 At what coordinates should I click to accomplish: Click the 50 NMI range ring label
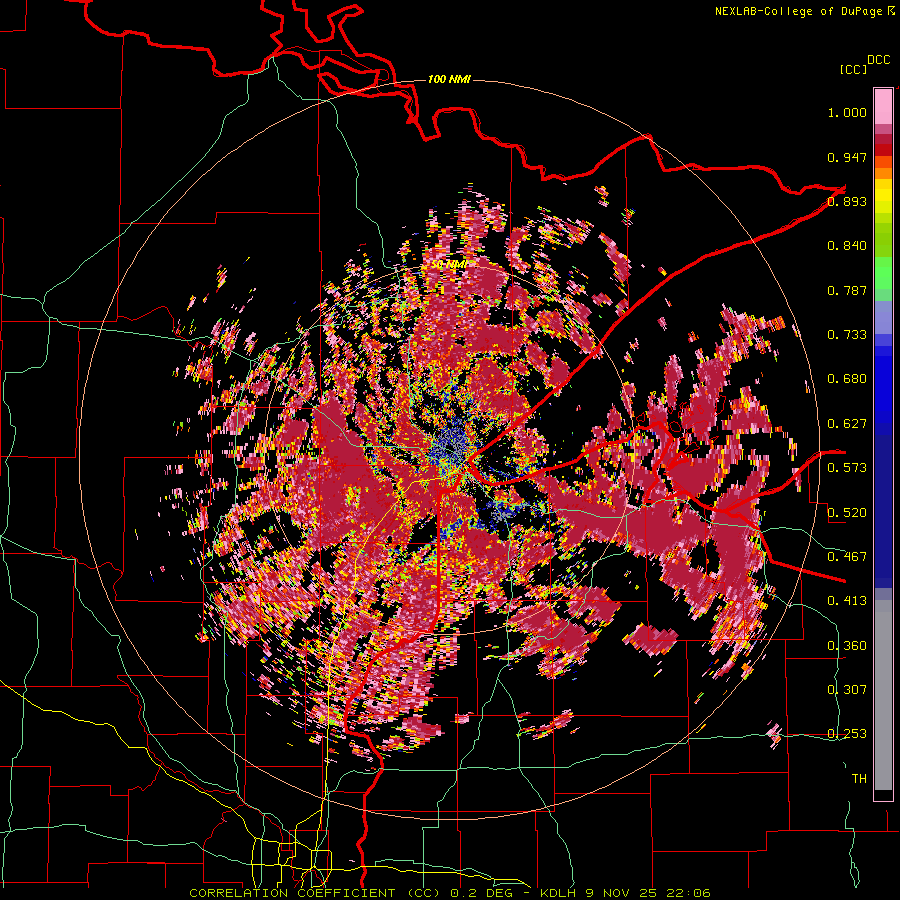click(x=449, y=264)
